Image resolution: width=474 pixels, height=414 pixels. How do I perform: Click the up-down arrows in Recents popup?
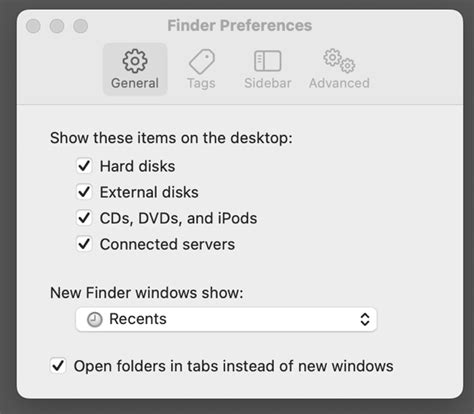[365, 319]
